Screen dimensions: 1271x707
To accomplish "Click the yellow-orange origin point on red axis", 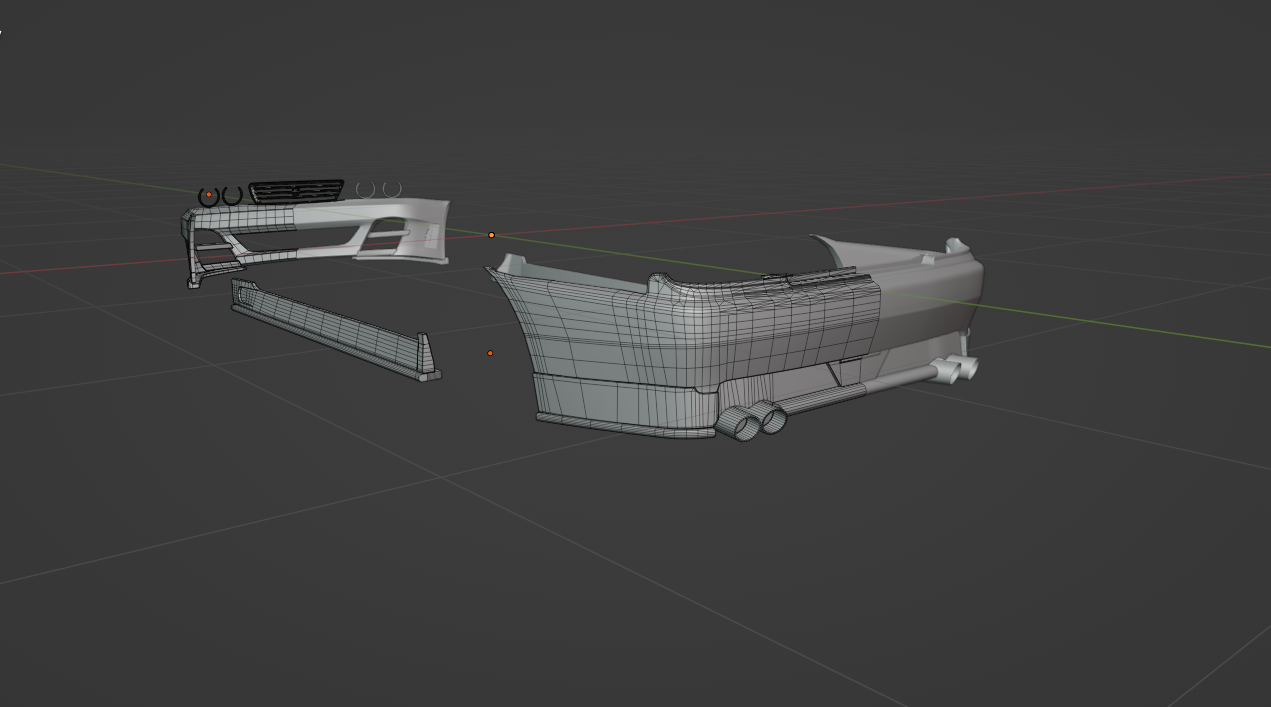I will 491,235.
